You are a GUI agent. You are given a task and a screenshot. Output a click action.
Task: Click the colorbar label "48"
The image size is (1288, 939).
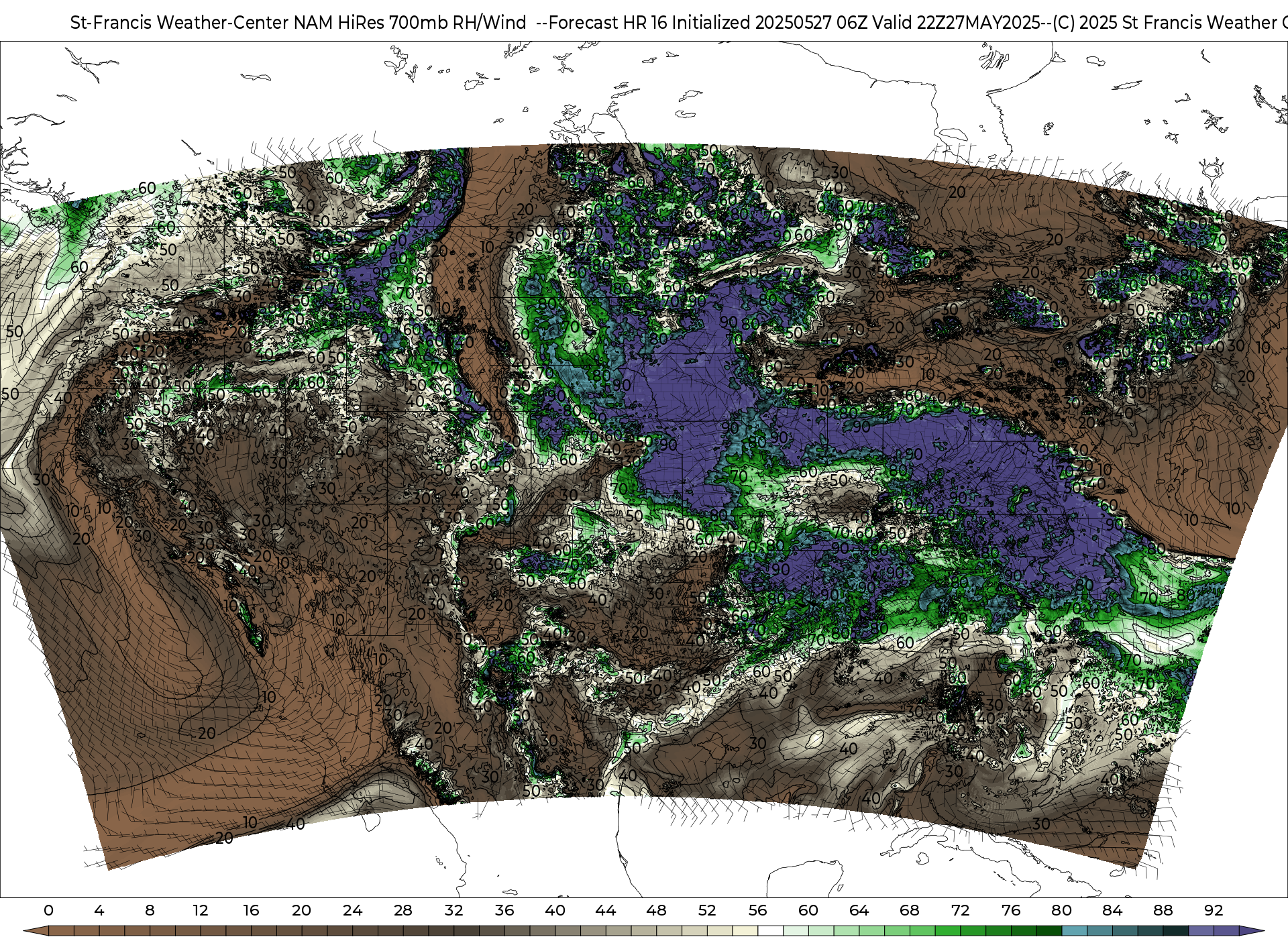tap(656, 910)
